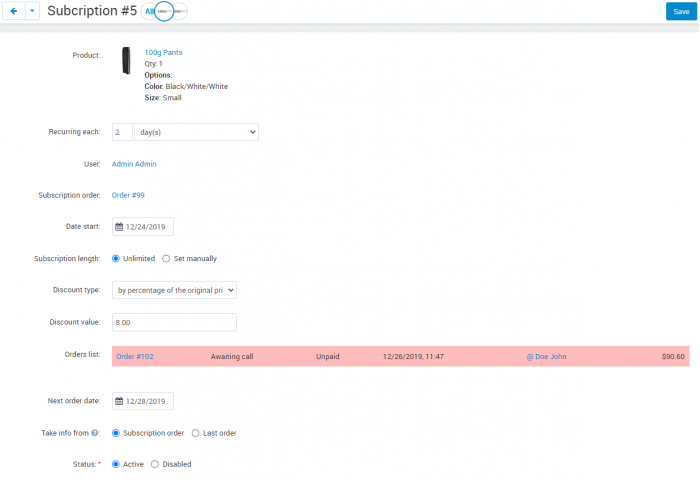The height and width of the screenshot is (482, 700).
Task: Set status to Disabled
Action: point(155,464)
